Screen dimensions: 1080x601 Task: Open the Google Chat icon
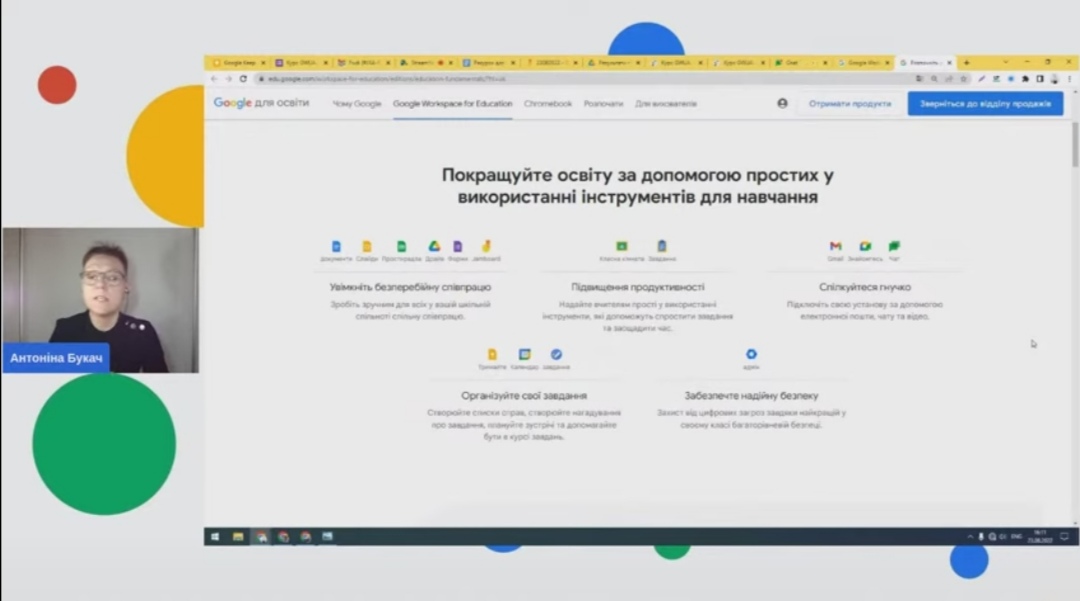[x=894, y=246]
